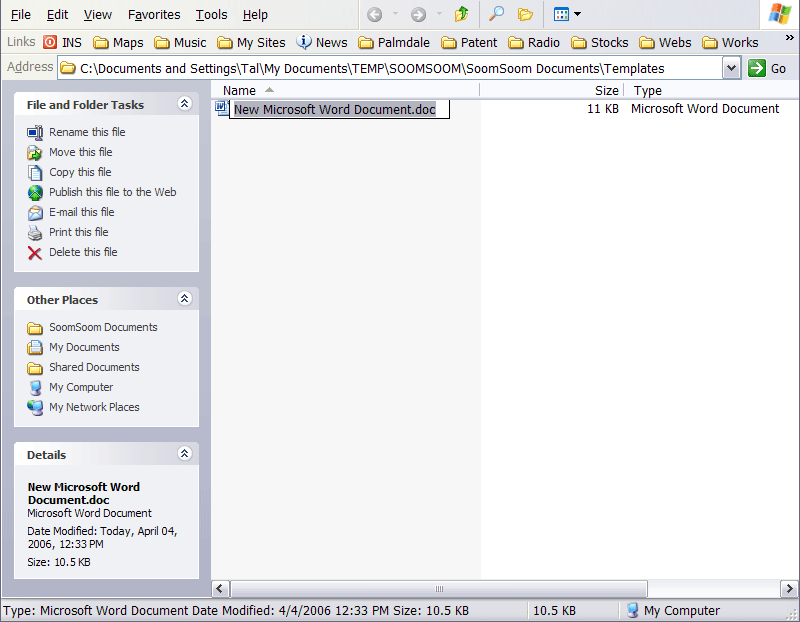Toggle the Folders pane button
The width and height of the screenshot is (800, 622).
tap(525, 14)
